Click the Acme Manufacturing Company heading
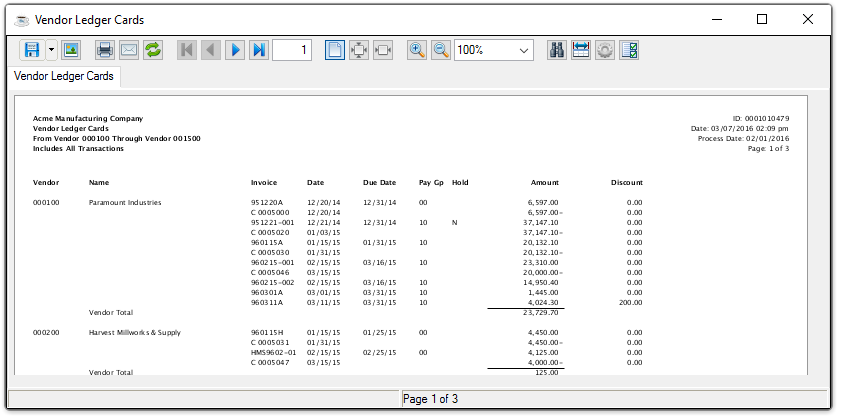Viewport: 841px width, 419px height. click(x=88, y=119)
